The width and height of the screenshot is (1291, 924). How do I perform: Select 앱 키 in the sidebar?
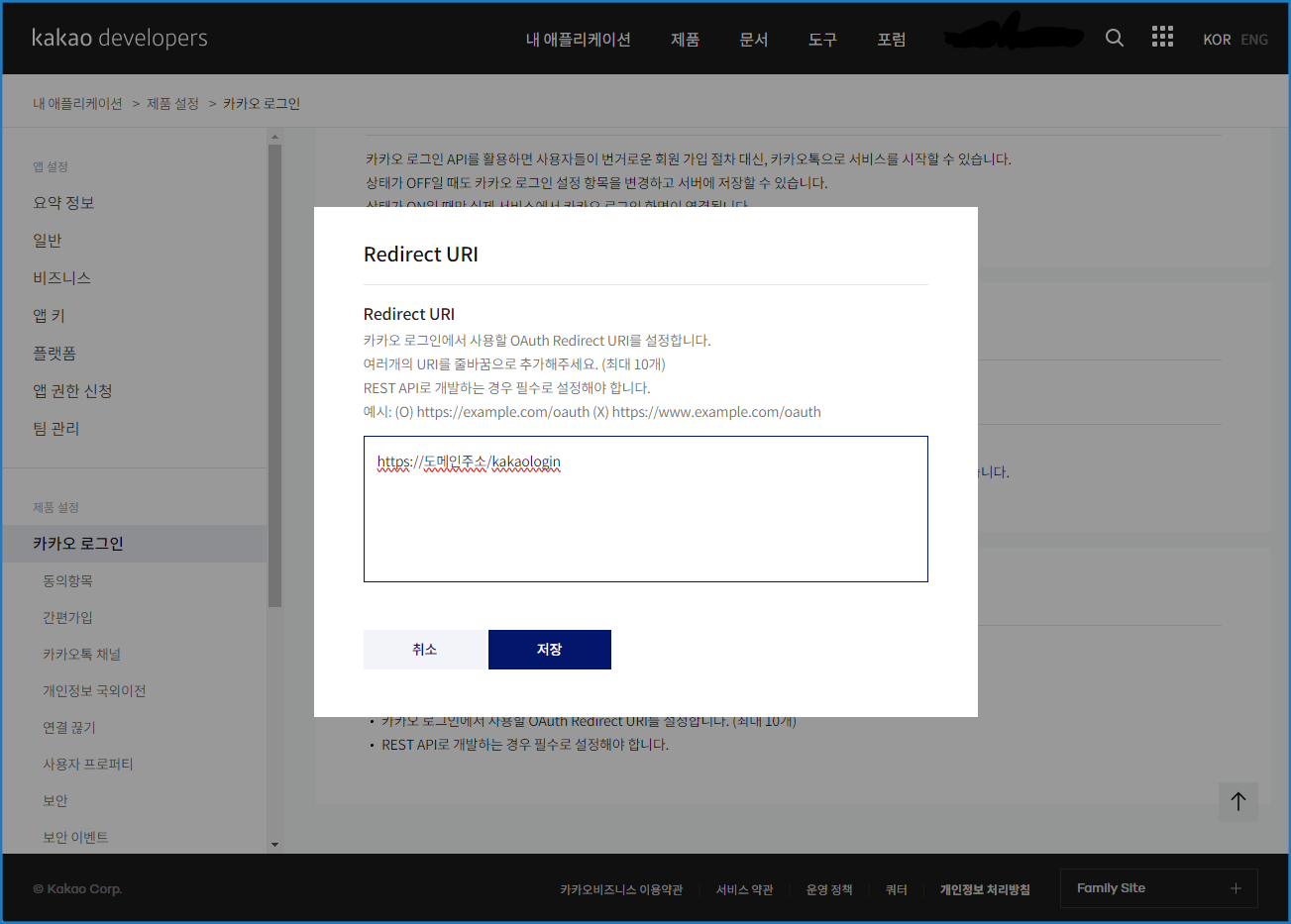tap(49, 316)
